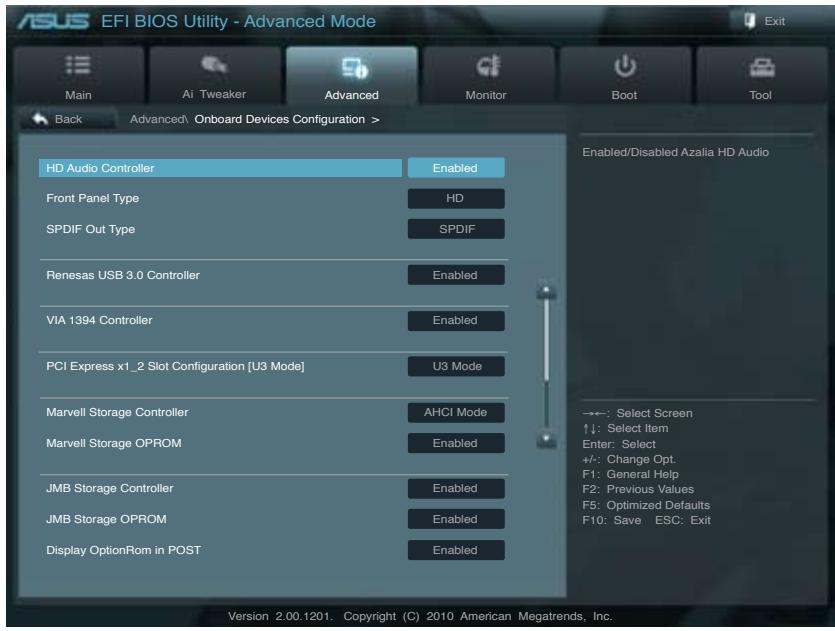Click the F10: Save hint

click(611, 520)
